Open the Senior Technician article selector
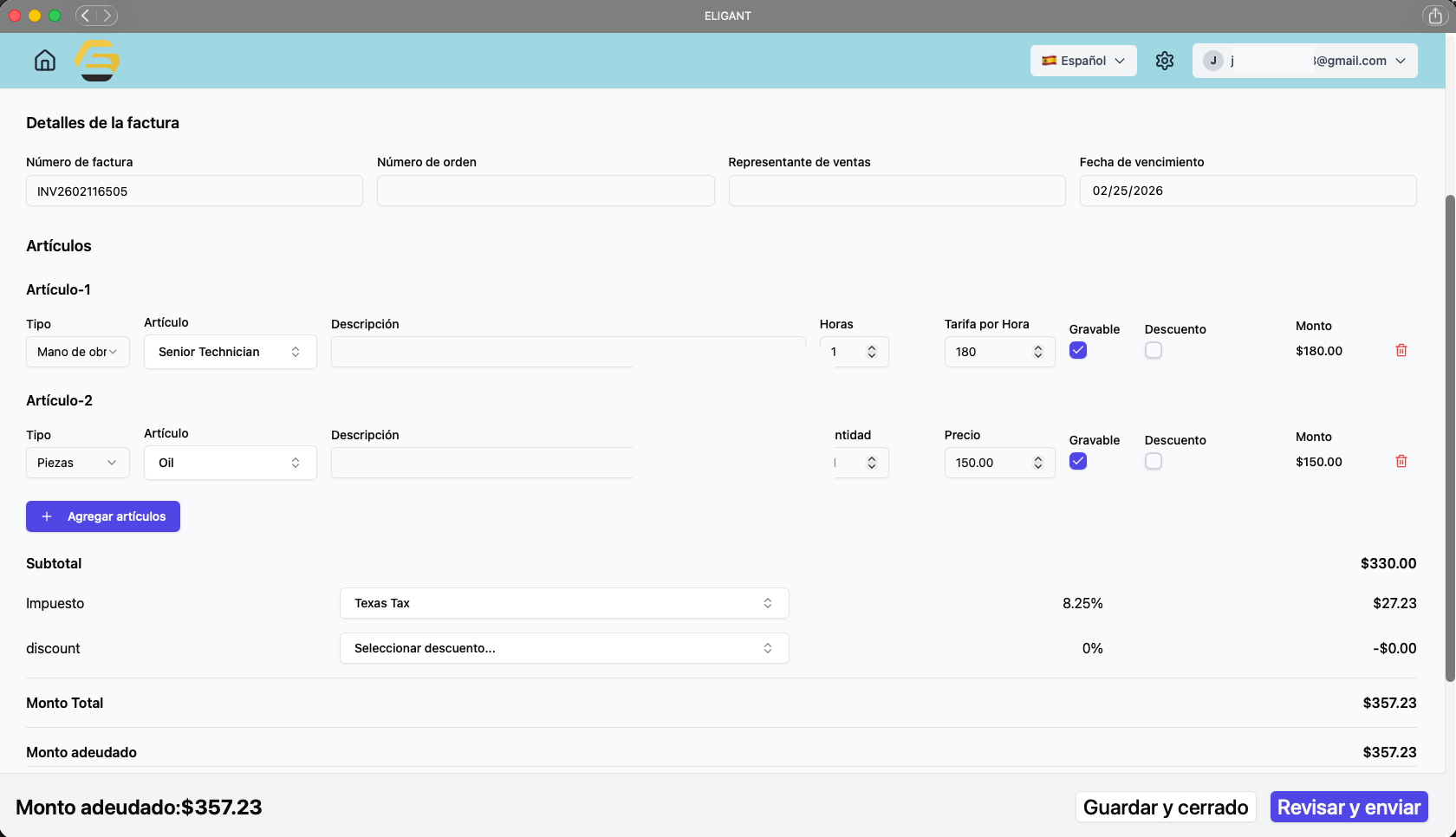Image resolution: width=1456 pixels, height=837 pixels. click(230, 352)
